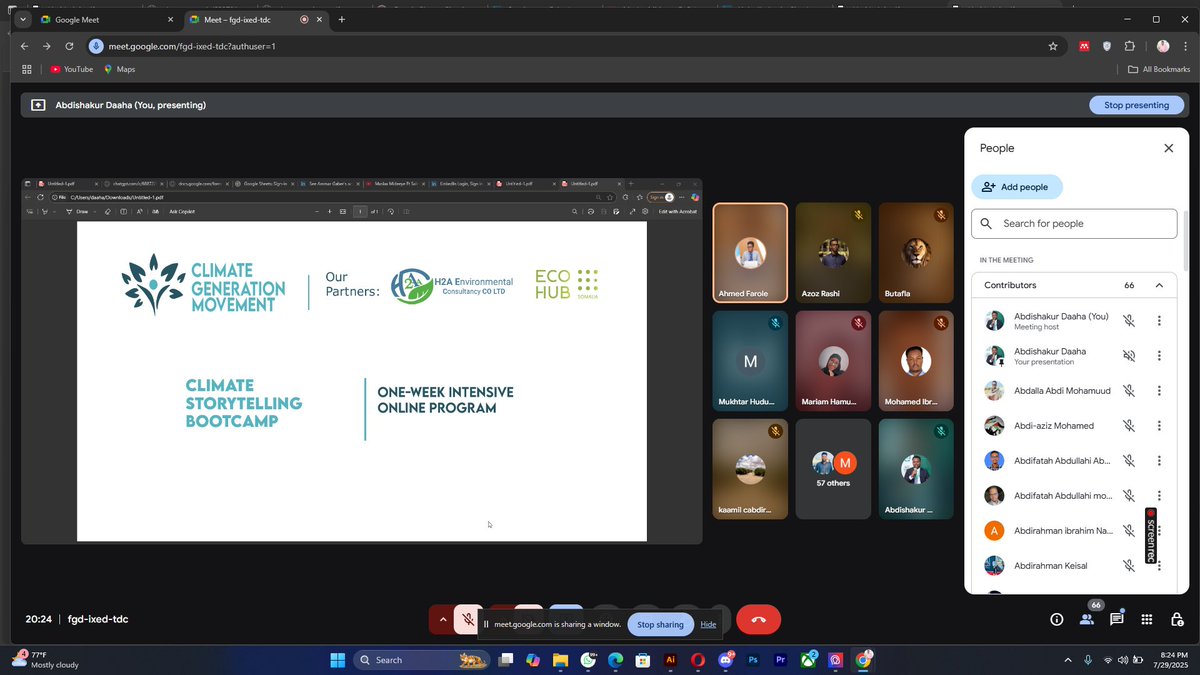Click the screenrec recording widget

[1151, 535]
